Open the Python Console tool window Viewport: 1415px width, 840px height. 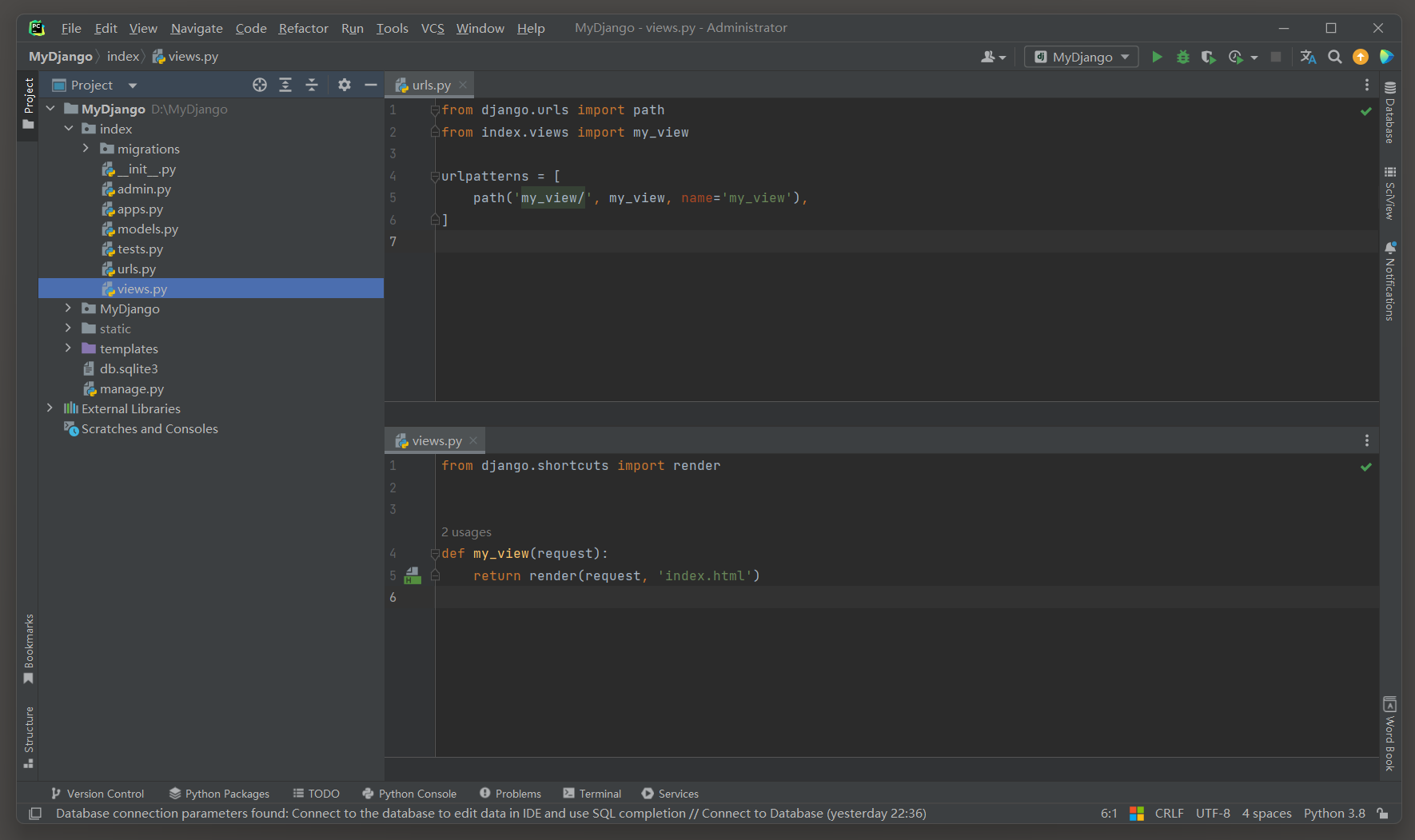pyautogui.click(x=409, y=794)
